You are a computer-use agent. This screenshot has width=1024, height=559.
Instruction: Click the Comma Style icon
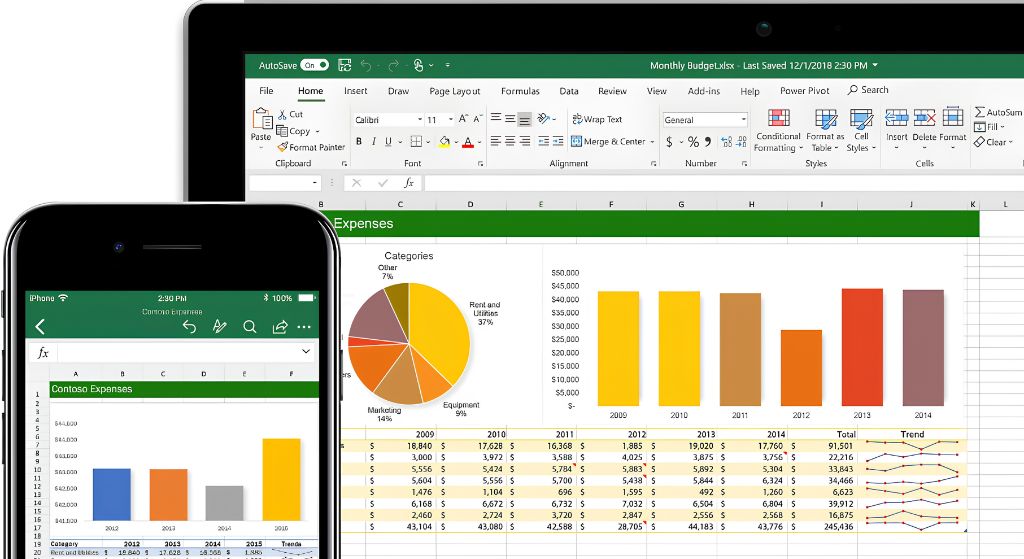708,142
